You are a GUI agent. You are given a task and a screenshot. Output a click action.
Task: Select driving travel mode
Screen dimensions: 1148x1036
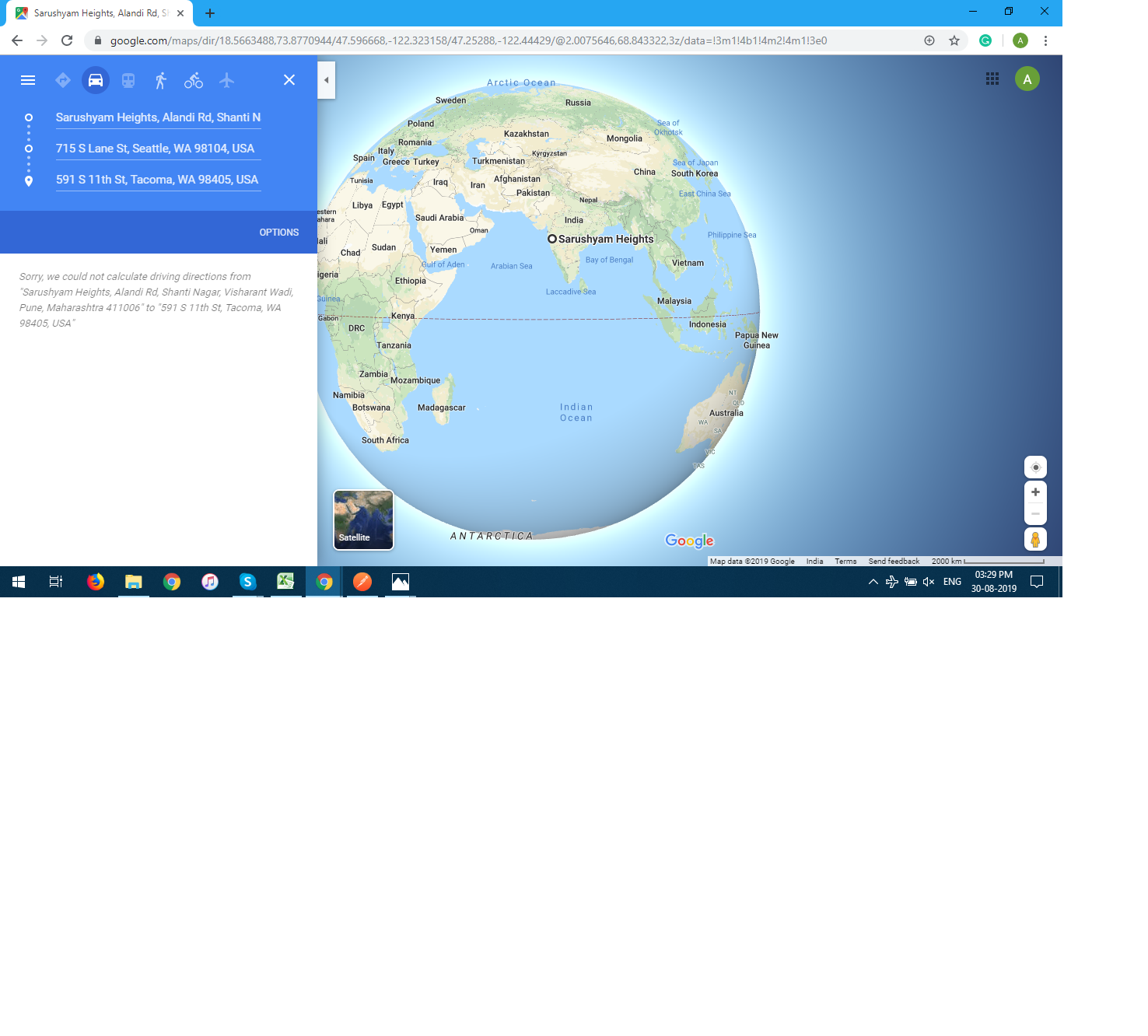tap(96, 80)
